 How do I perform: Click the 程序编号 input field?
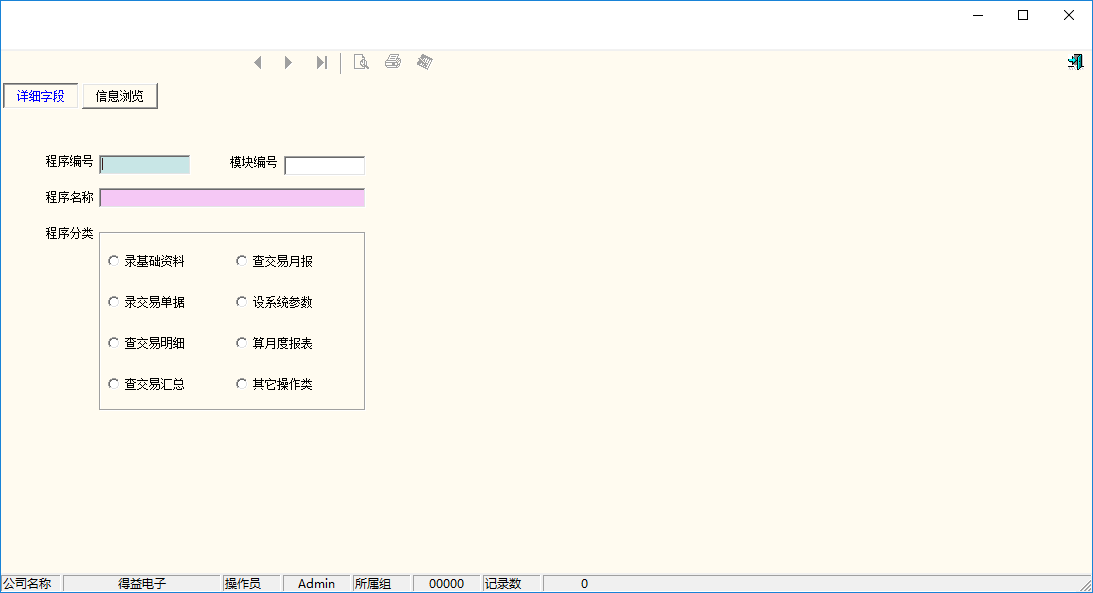click(x=145, y=165)
